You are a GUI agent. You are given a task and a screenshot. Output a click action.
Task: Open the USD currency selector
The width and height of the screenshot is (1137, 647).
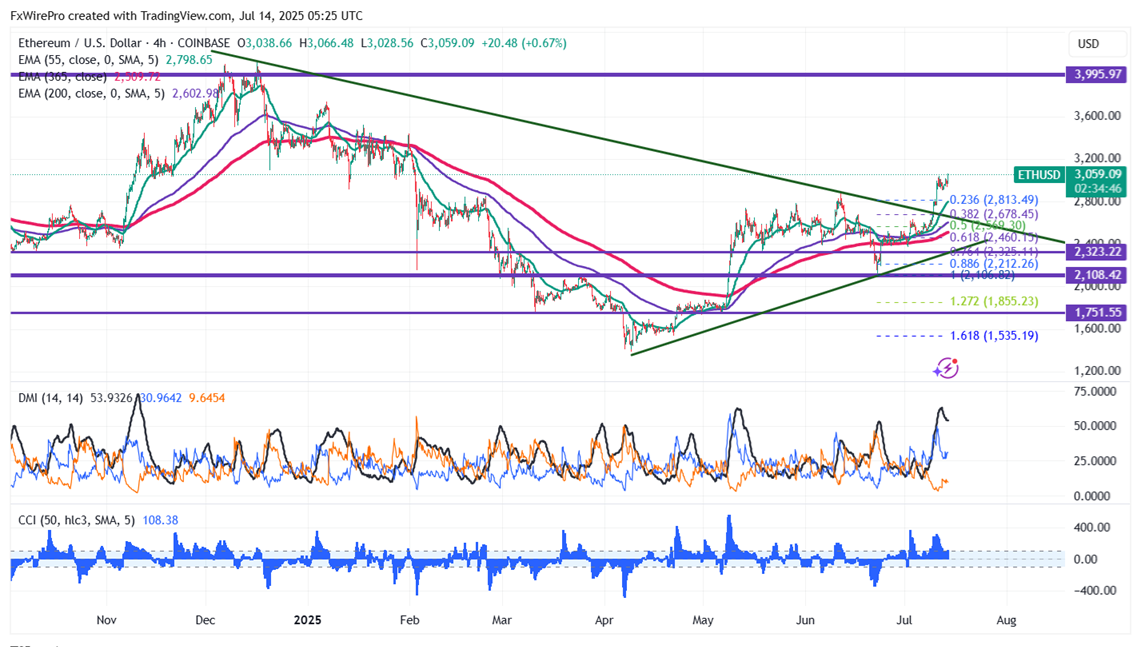(x=1087, y=44)
